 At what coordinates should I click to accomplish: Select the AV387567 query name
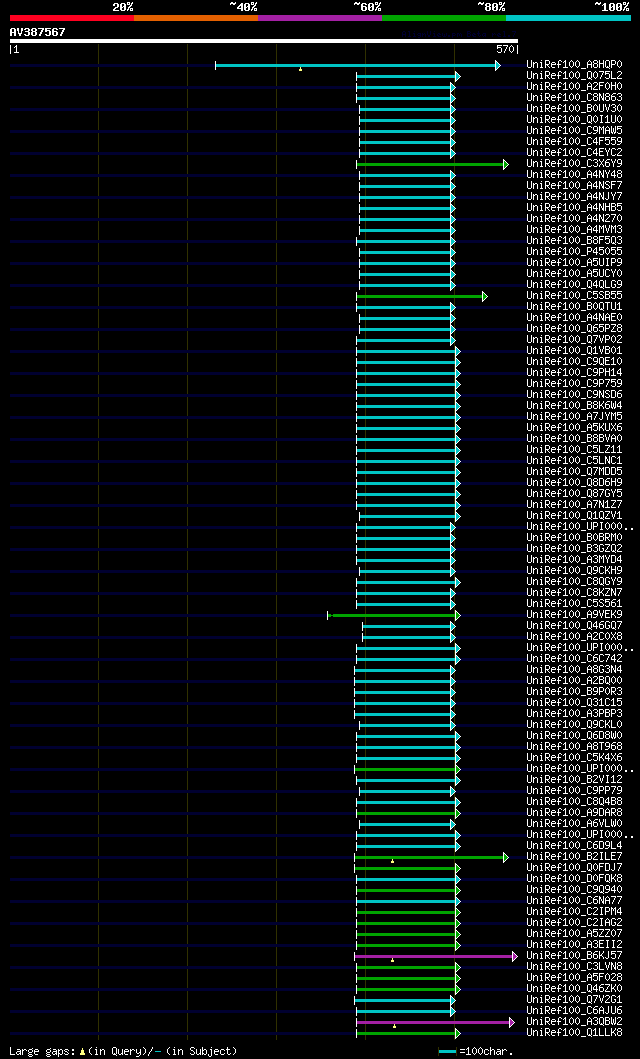(x=37, y=32)
